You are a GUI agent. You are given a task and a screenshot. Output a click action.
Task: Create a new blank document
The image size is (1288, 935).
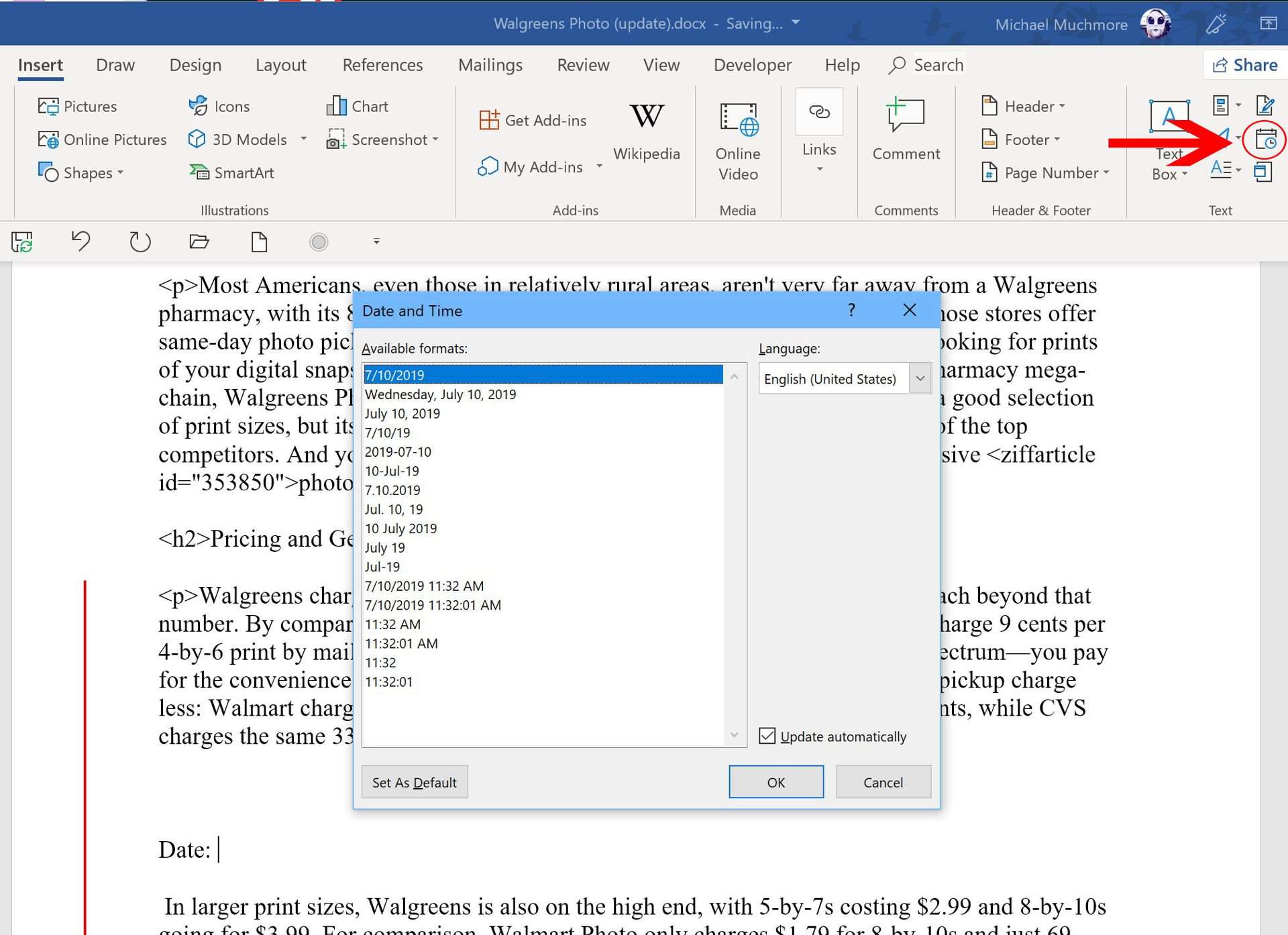(259, 241)
